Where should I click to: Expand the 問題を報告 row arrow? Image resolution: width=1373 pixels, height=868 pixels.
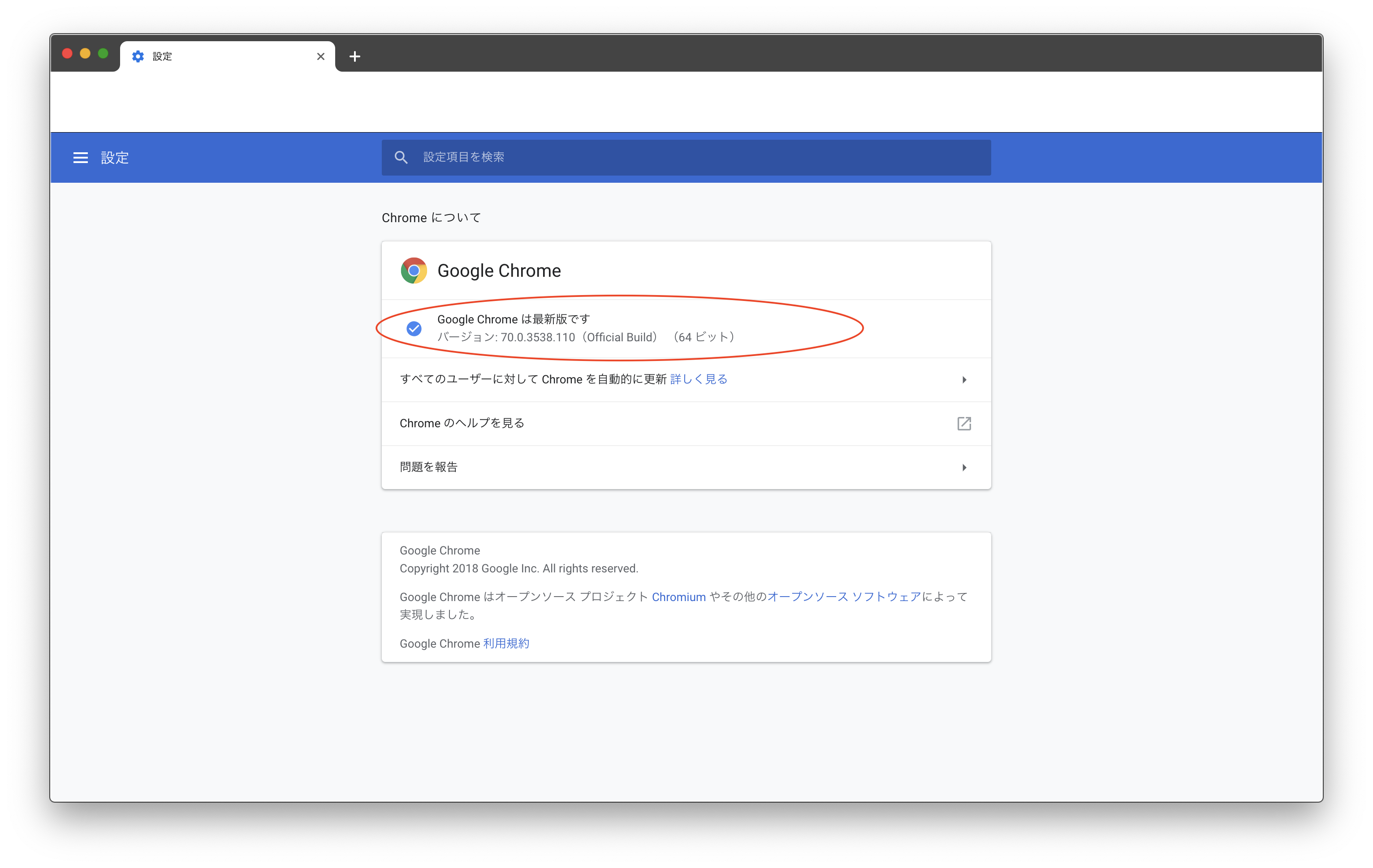pyautogui.click(x=963, y=467)
